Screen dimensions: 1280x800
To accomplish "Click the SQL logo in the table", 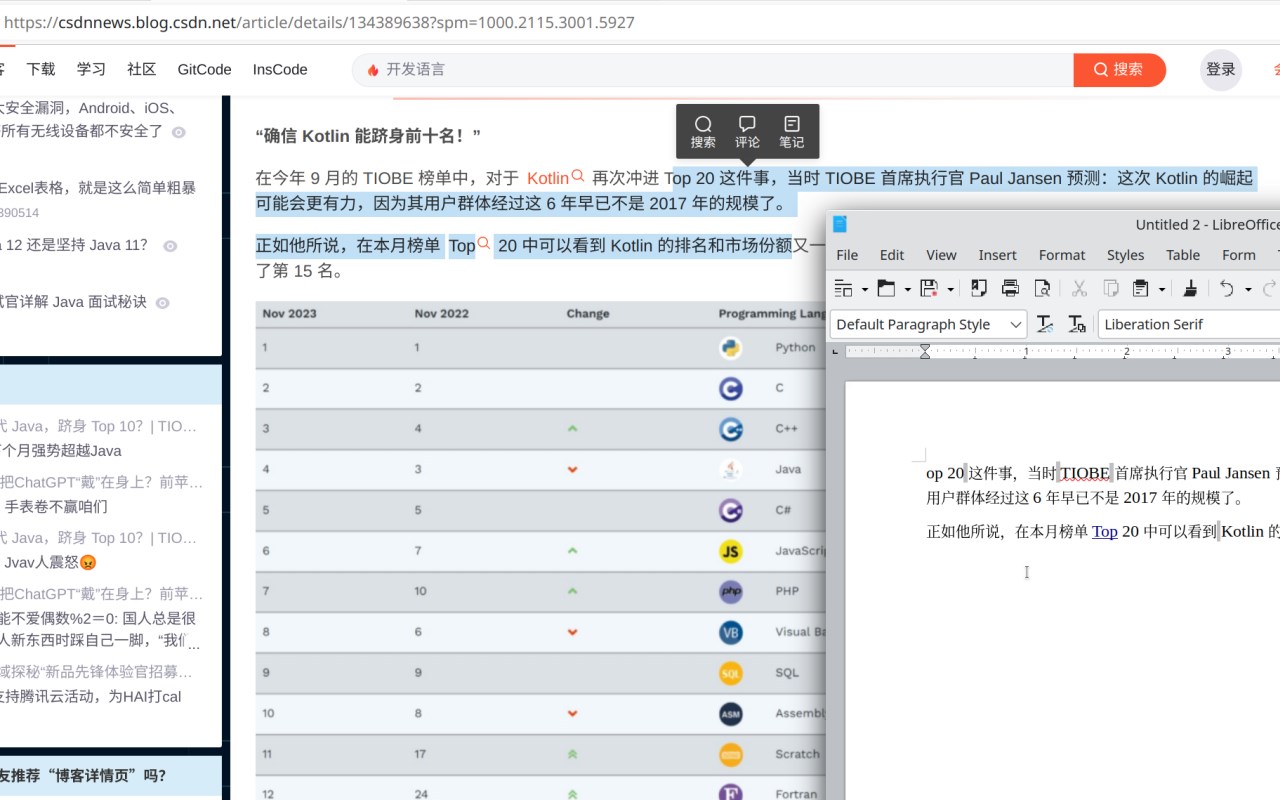I will [731, 673].
